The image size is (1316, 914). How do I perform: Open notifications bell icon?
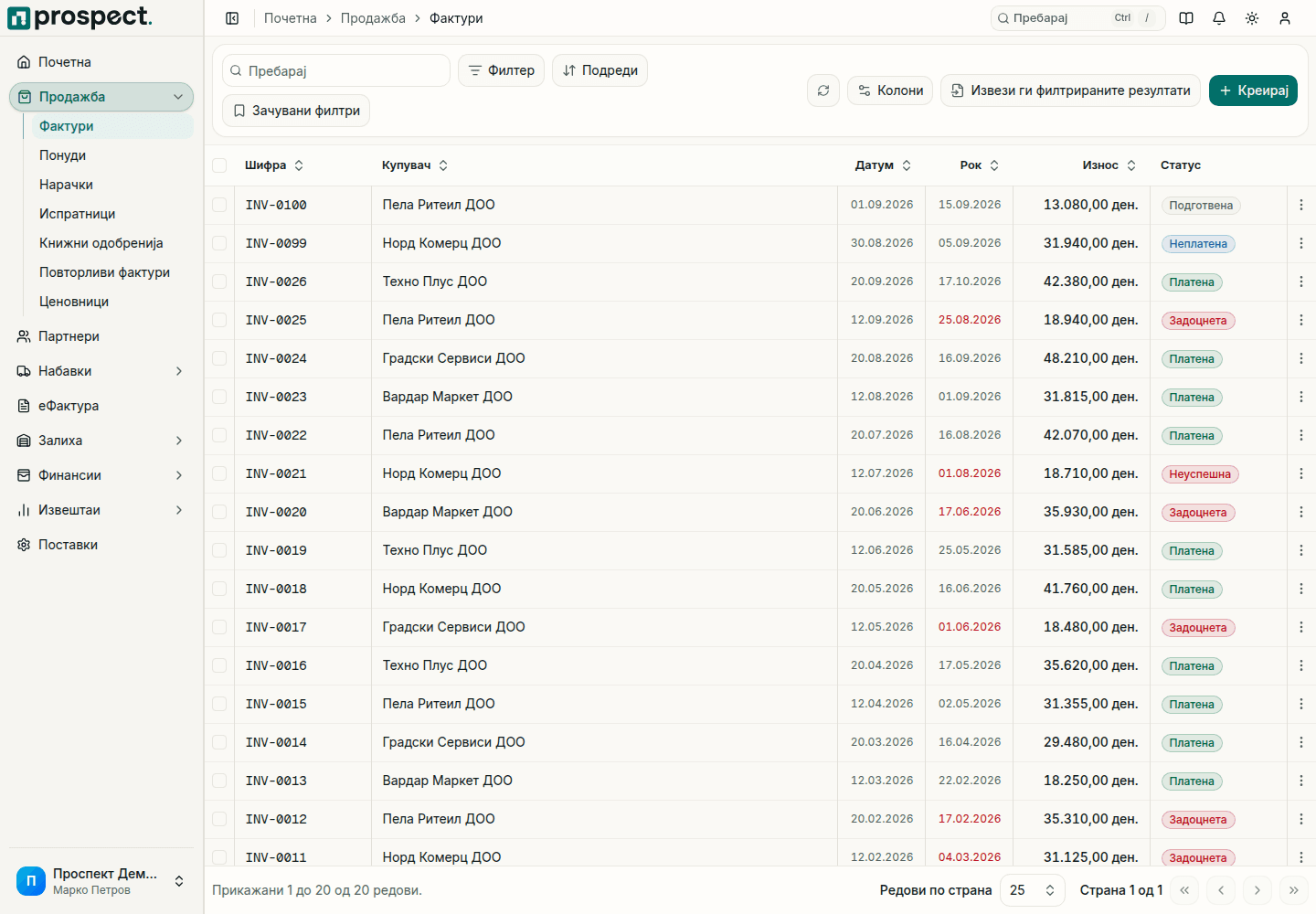(x=1219, y=18)
